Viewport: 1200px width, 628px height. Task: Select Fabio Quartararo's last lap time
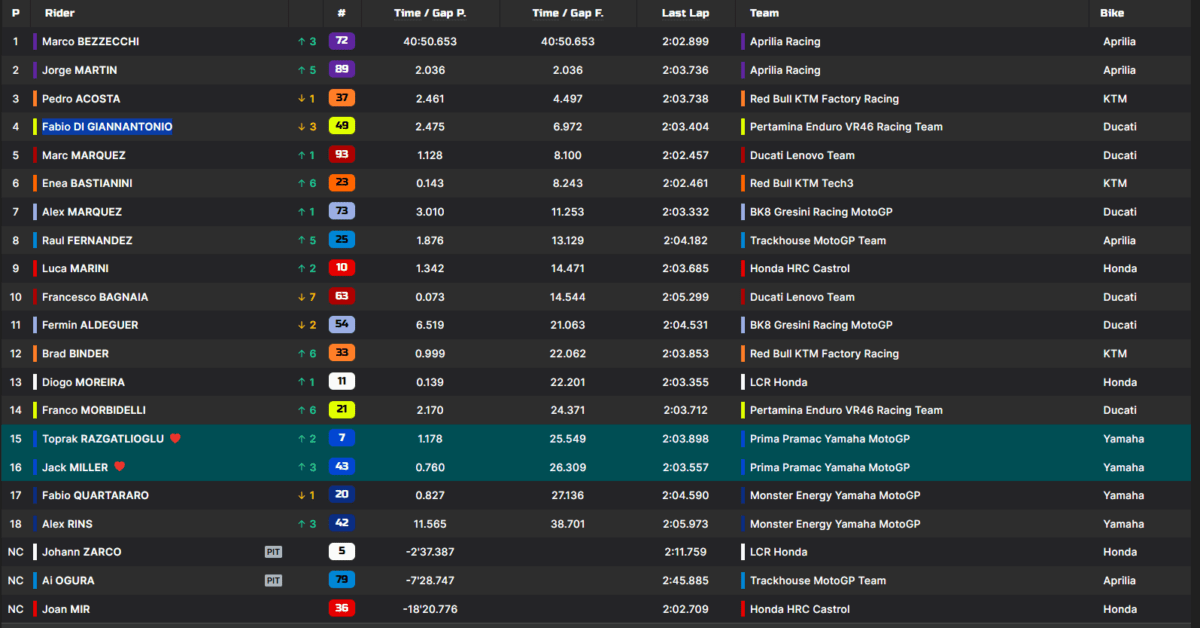click(x=685, y=496)
